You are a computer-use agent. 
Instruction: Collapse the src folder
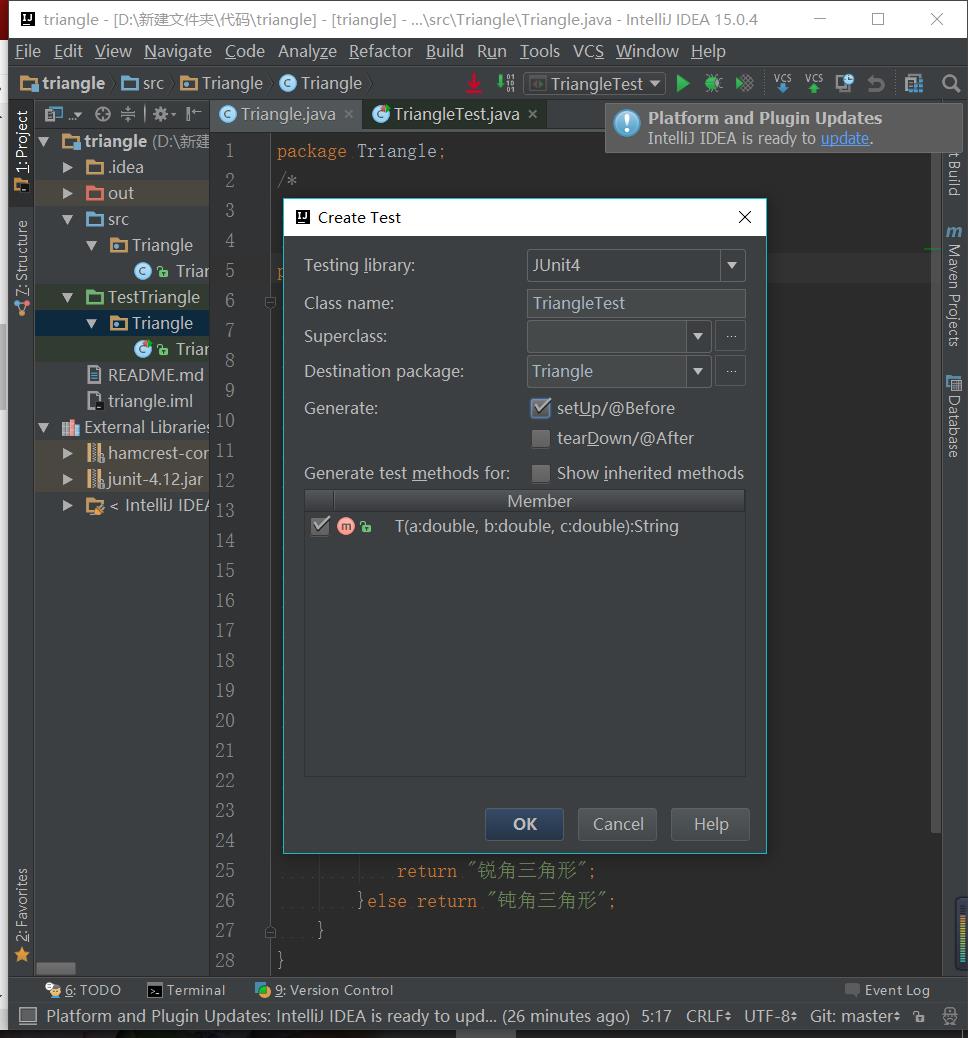click(68, 219)
